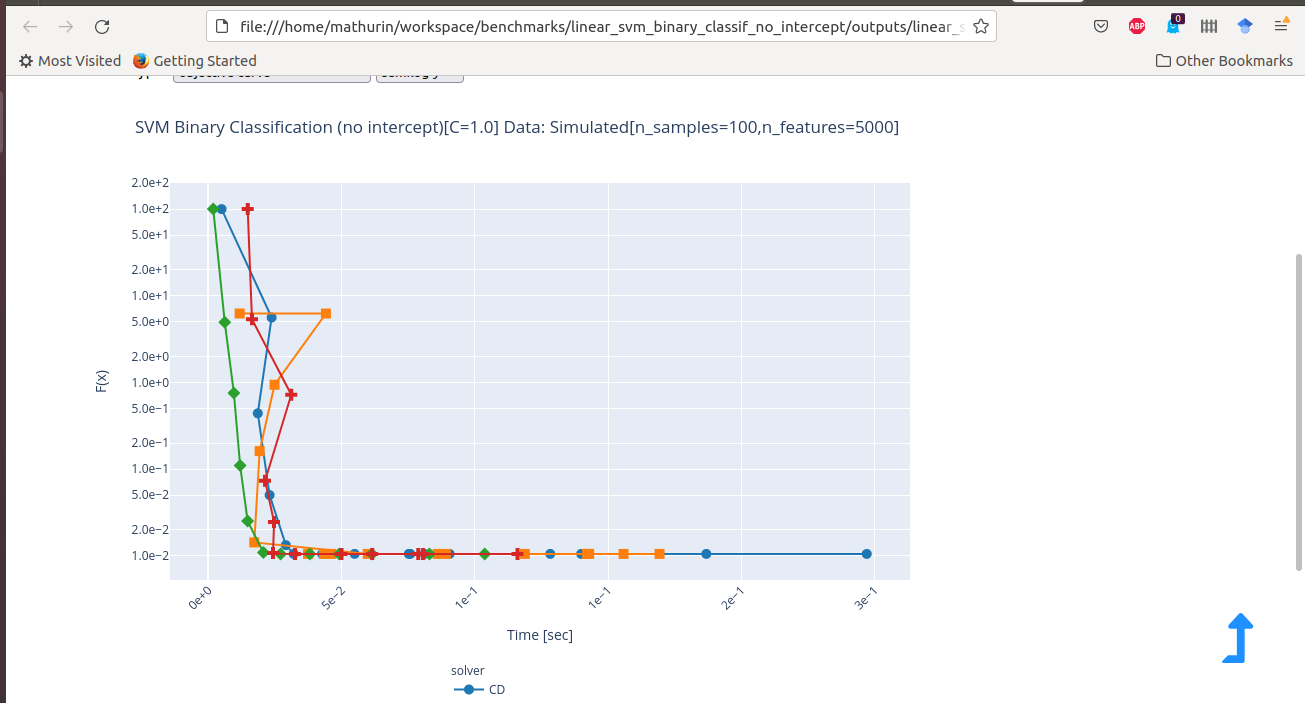Click the Getting Started bookmark
The width and height of the screenshot is (1305, 703).
click(x=194, y=60)
